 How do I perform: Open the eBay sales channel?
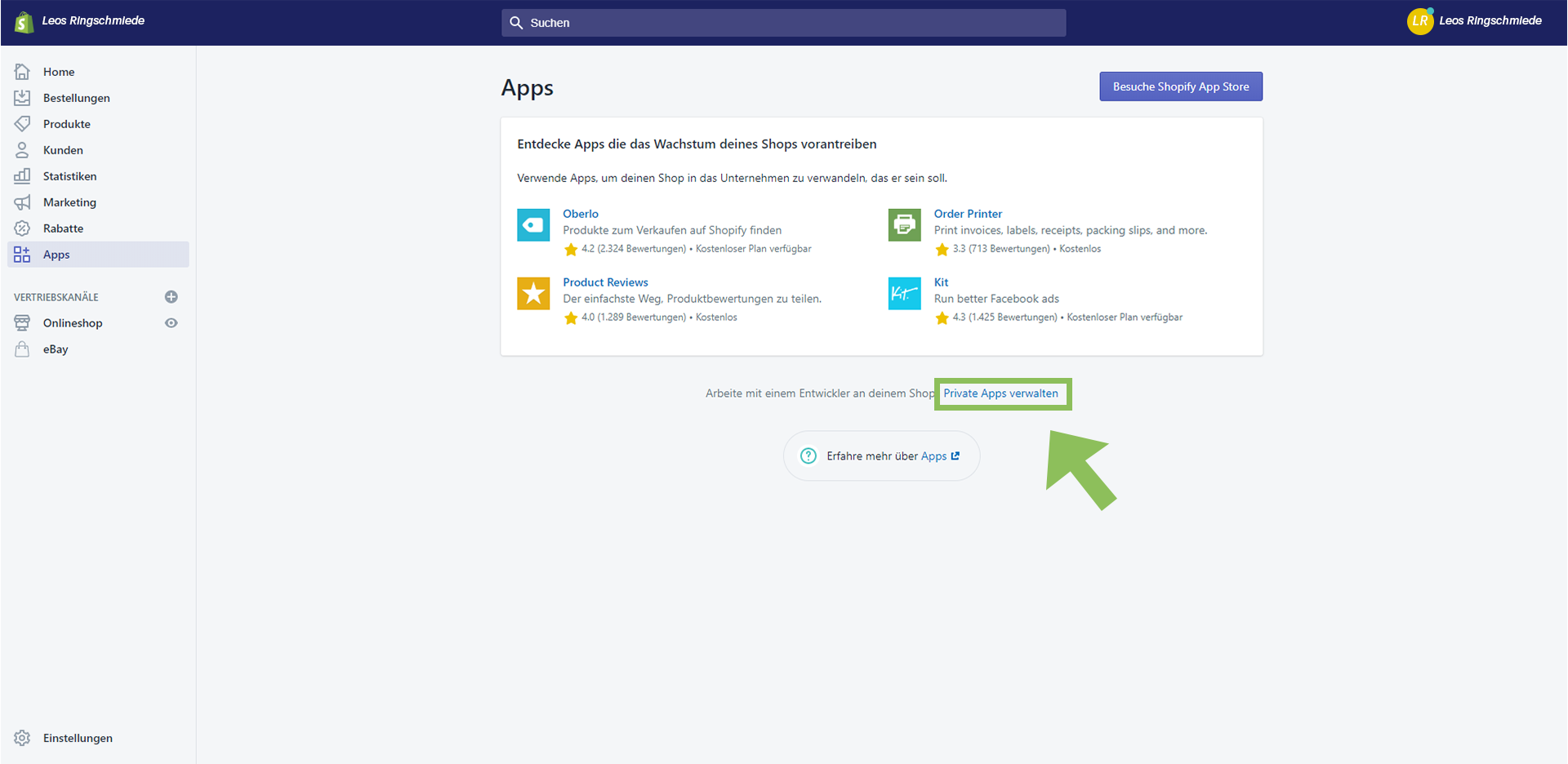(56, 349)
